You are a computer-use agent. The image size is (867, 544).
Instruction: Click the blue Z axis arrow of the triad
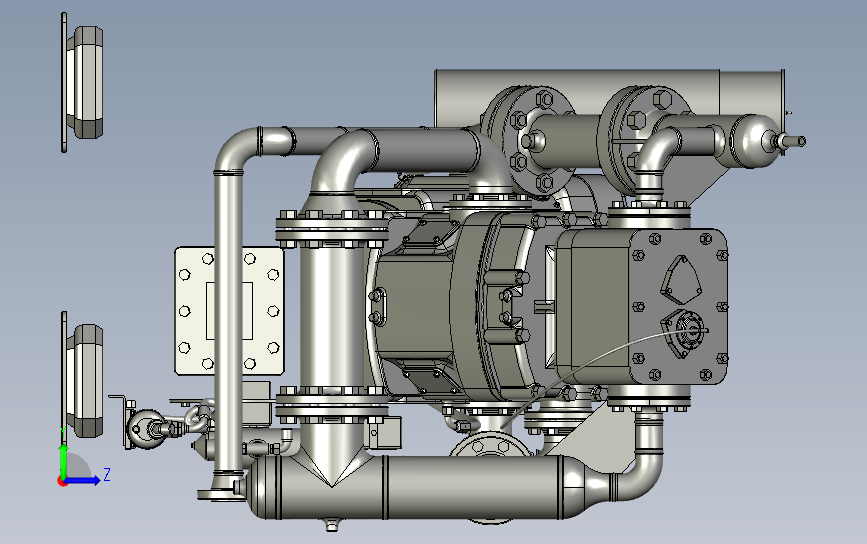tap(84, 480)
